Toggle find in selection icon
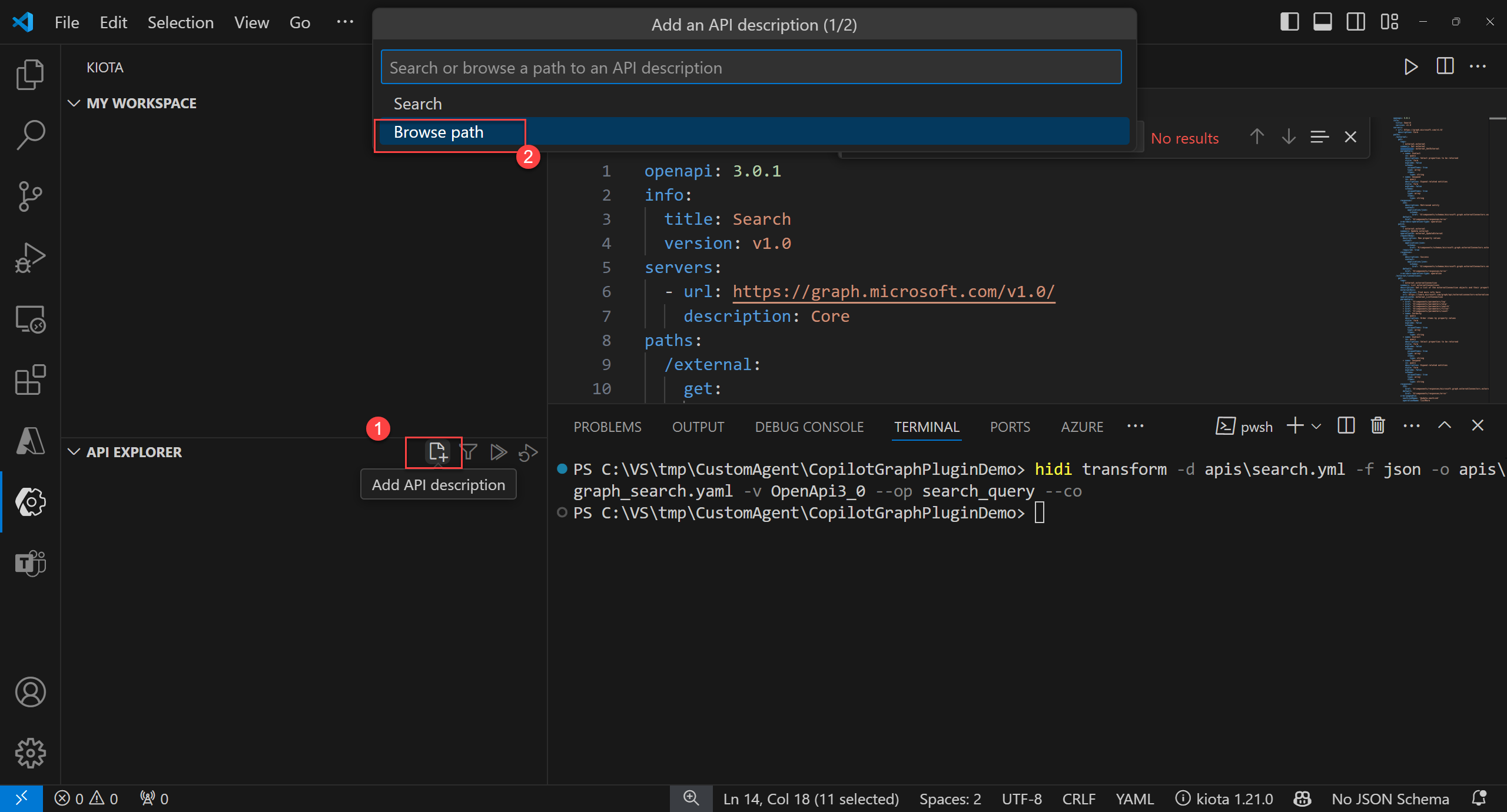The width and height of the screenshot is (1507, 812). pos(1319,137)
